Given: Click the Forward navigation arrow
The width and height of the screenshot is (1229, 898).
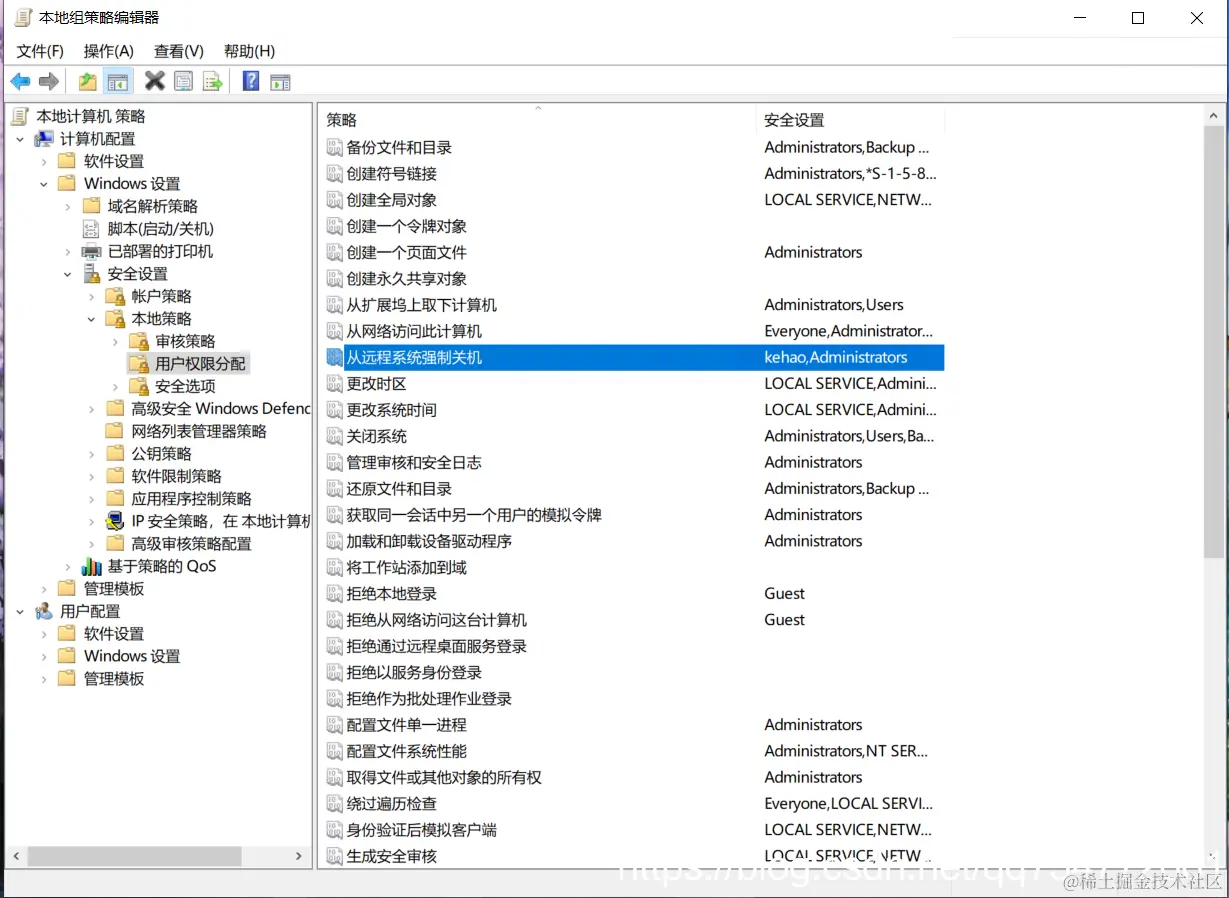Looking at the screenshot, I should 48,81.
